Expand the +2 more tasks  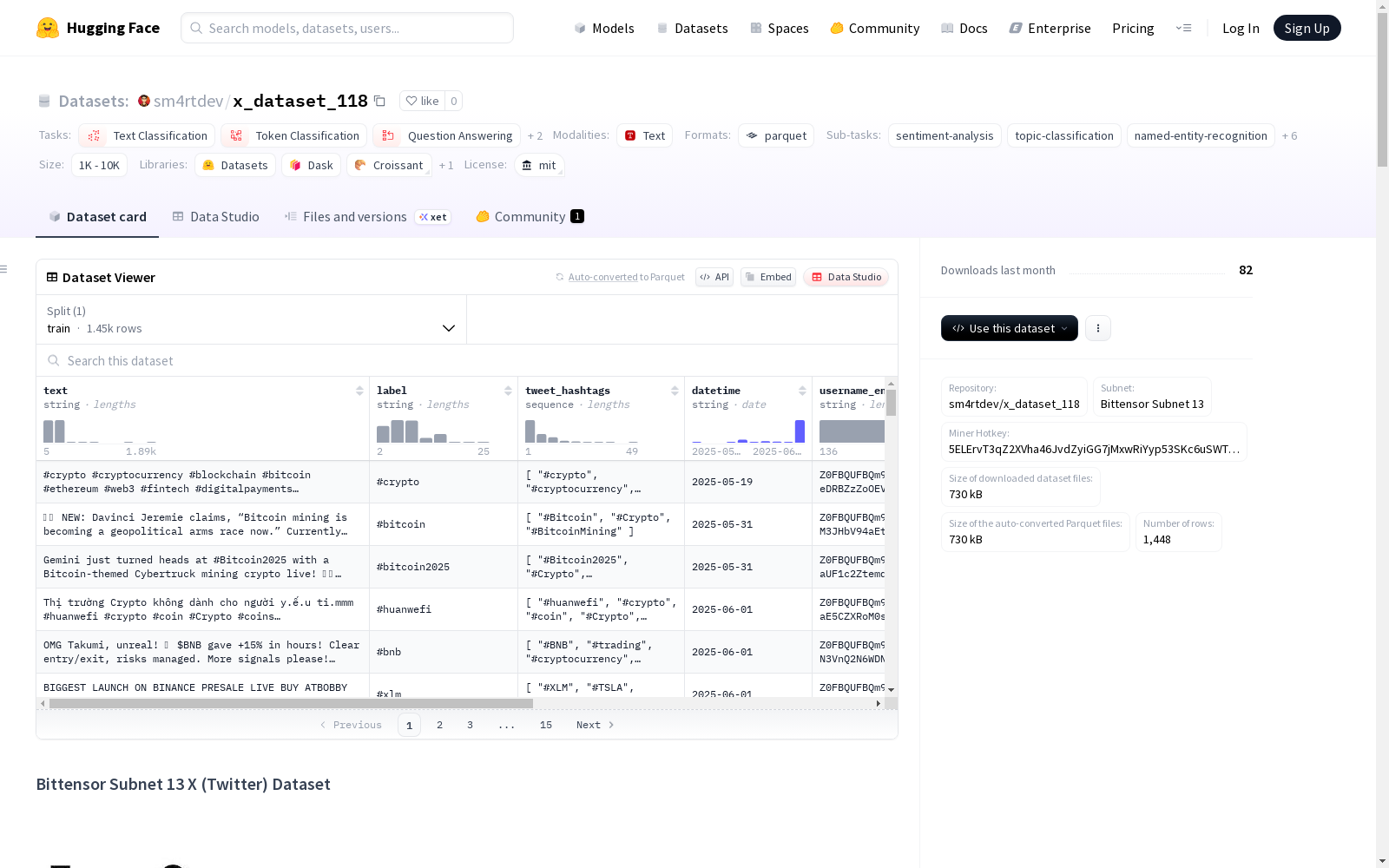535,135
